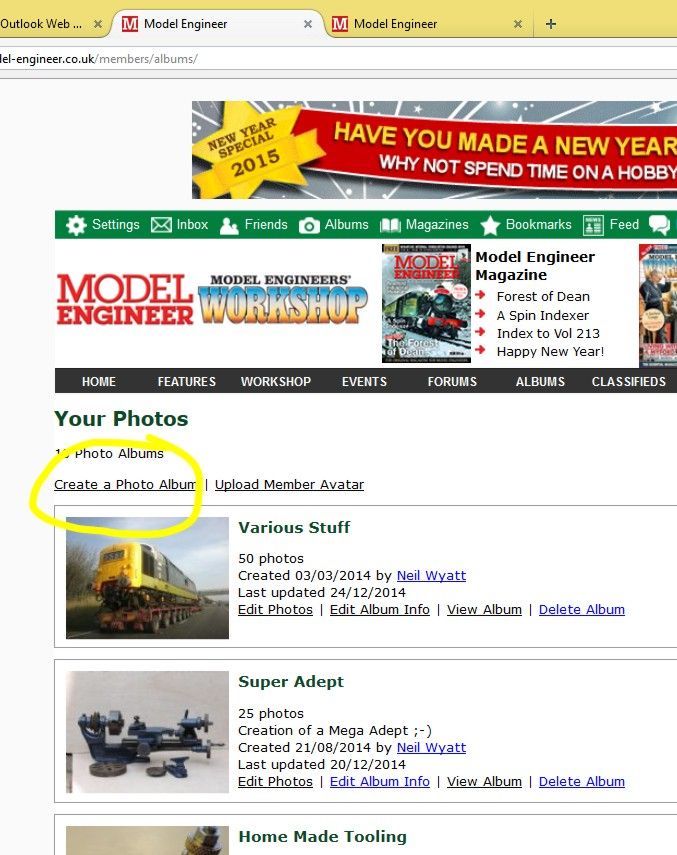Click the New Year Special banner

pyautogui.click(x=434, y=150)
